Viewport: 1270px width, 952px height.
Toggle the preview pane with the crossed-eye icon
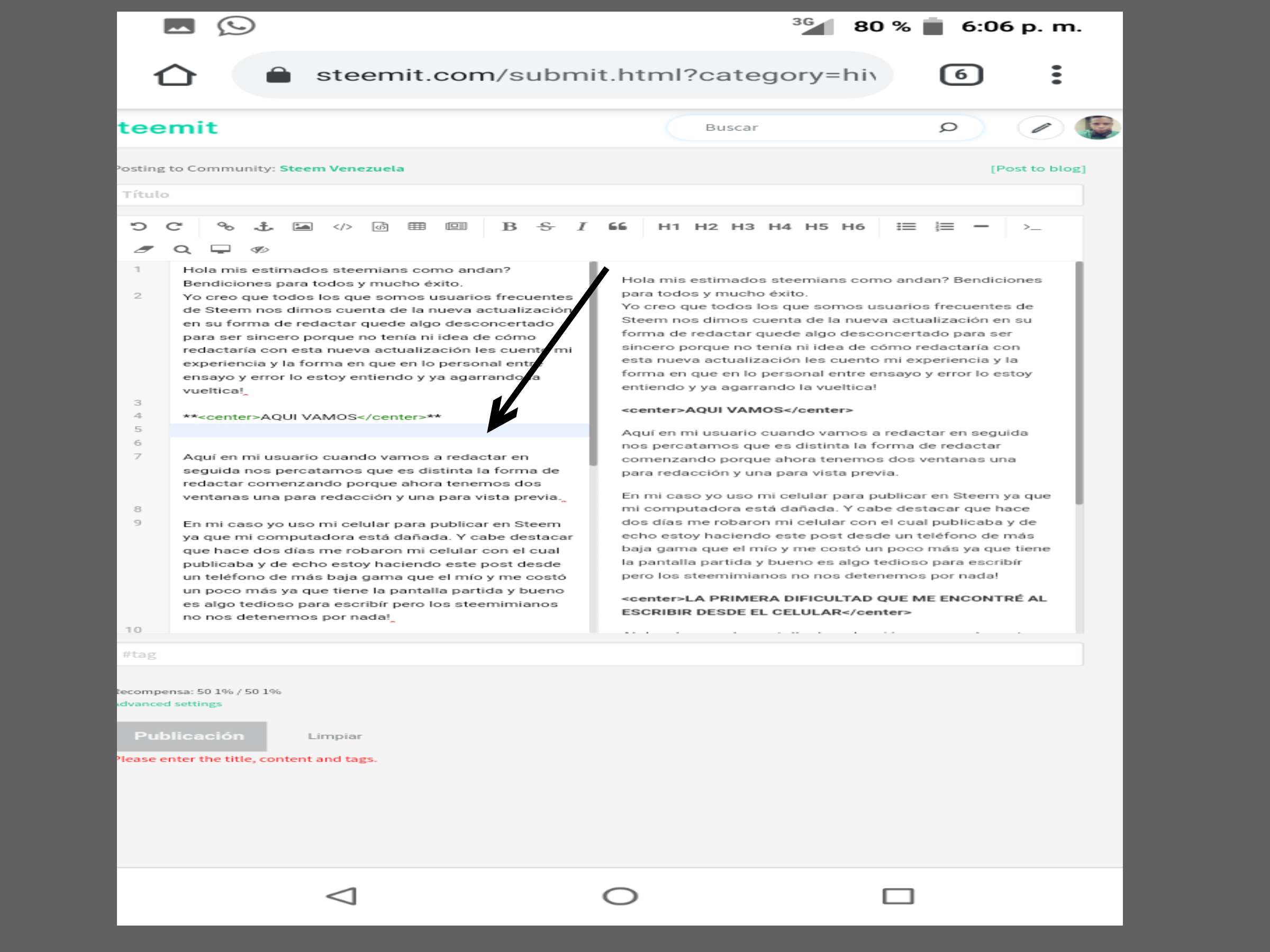click(x=259, y=249)
